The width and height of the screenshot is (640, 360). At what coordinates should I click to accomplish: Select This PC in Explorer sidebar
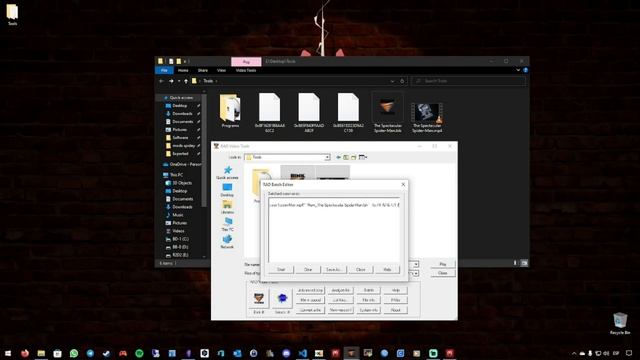(176, 175)
